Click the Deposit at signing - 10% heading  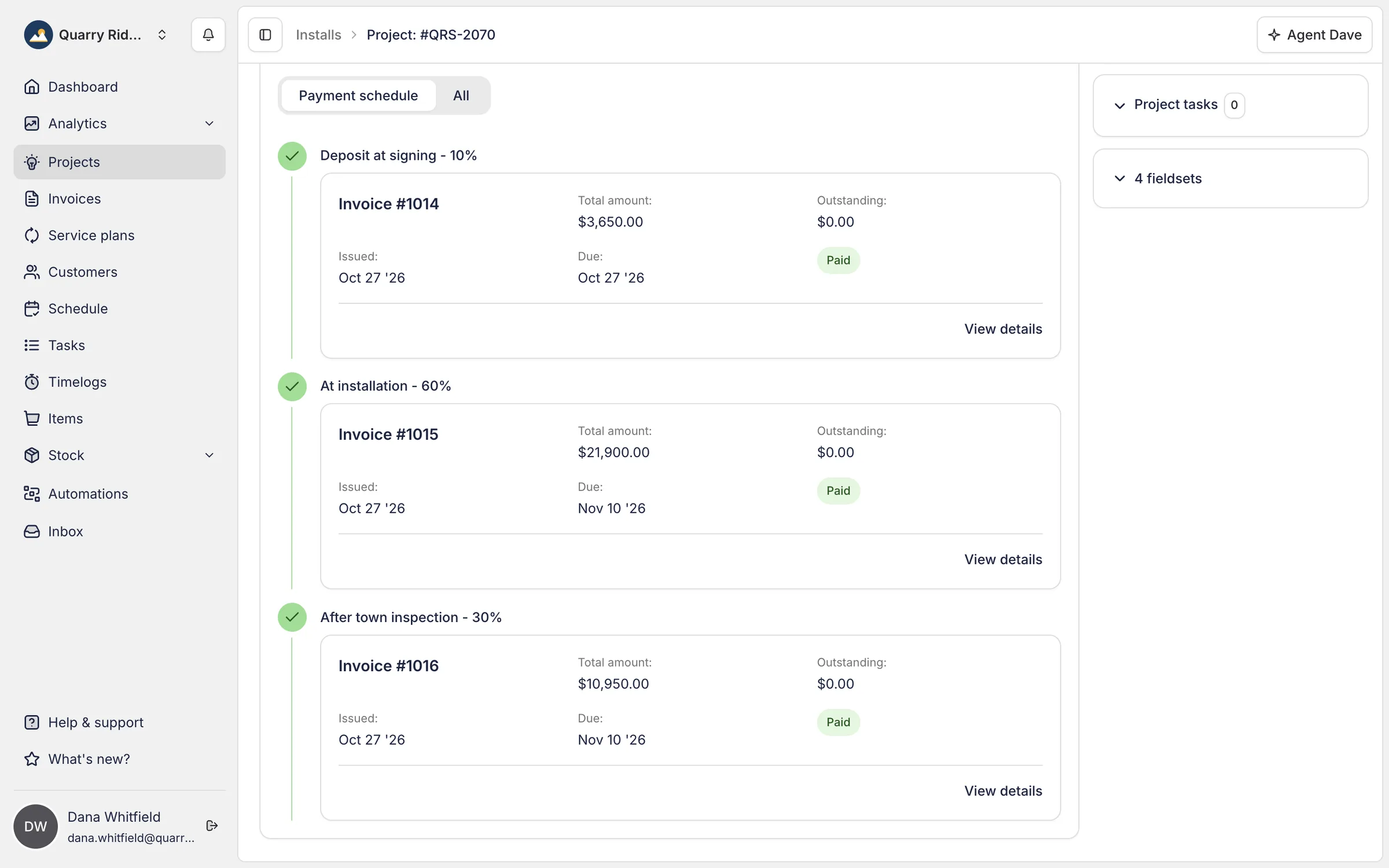tap(398, 156)
